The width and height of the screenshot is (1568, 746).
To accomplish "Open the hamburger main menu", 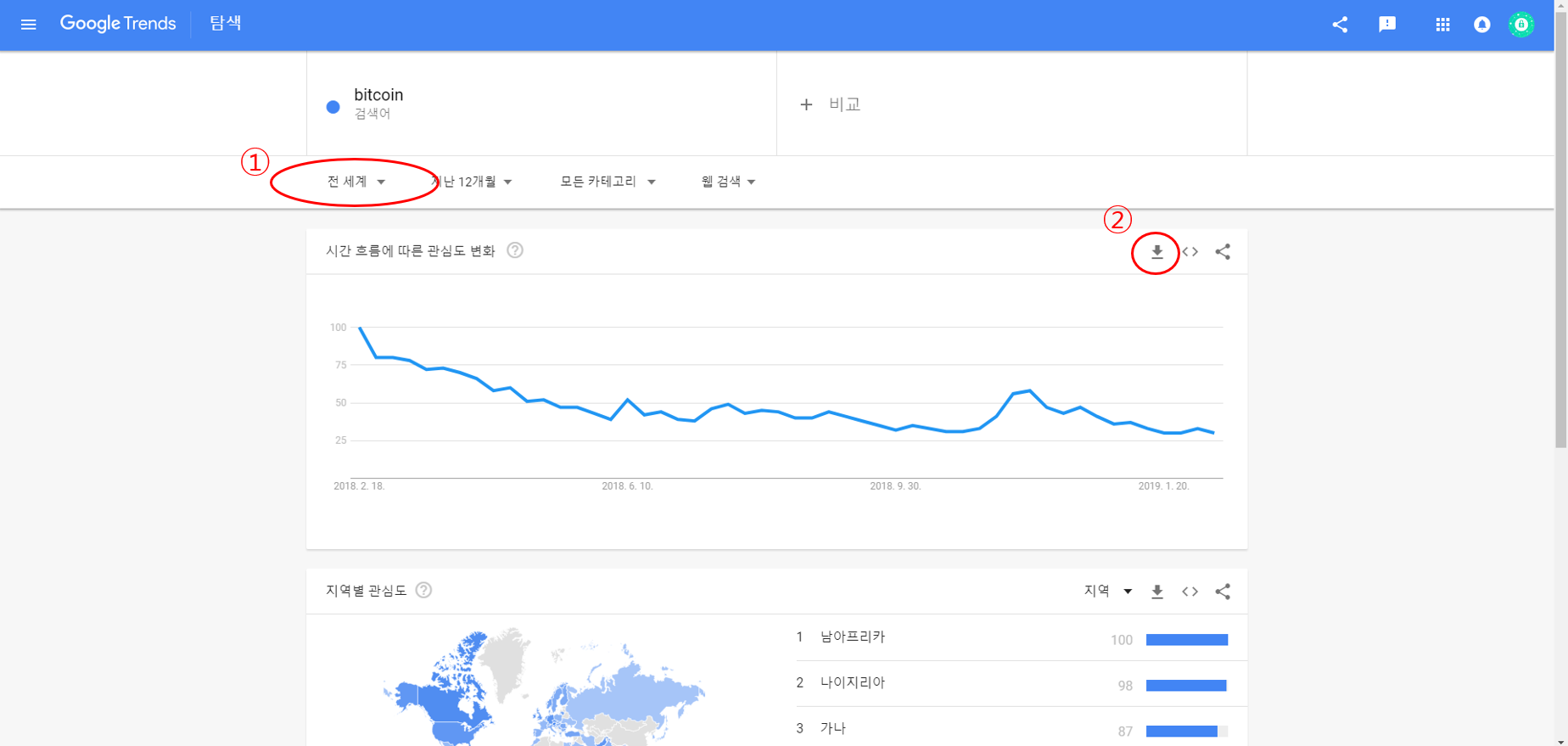I will point(28,25).
